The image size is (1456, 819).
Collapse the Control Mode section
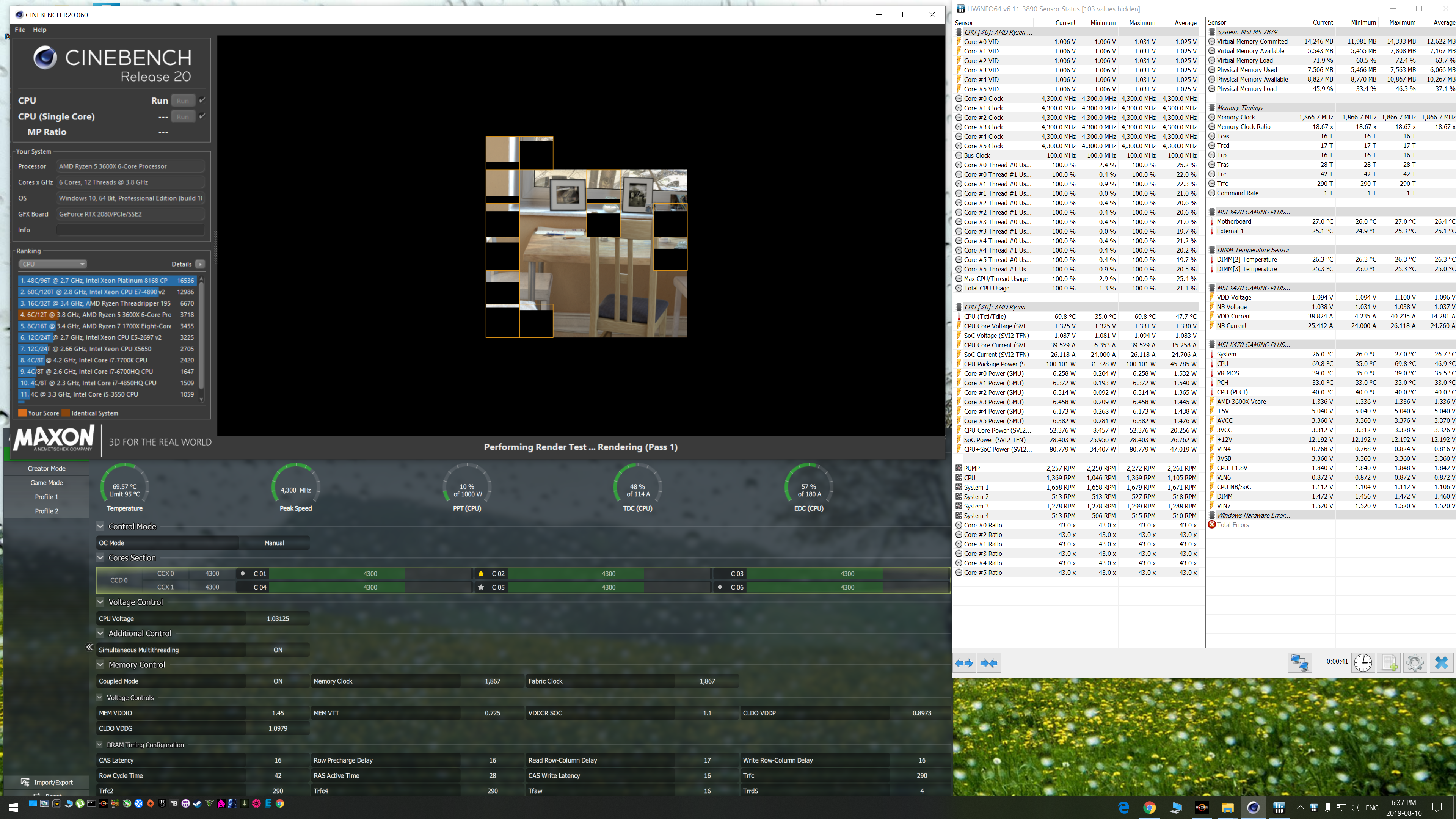(100, 526)
